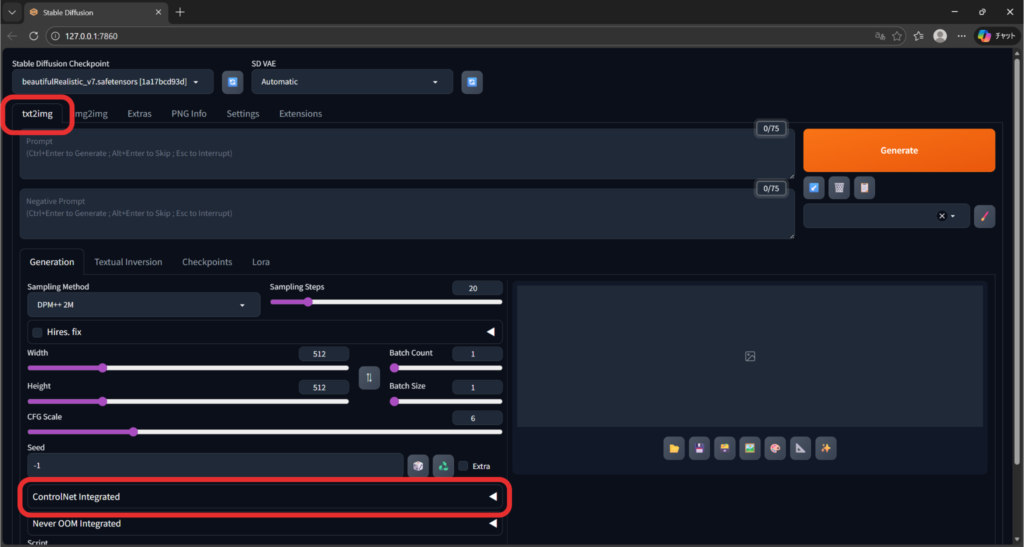The height and width of the screenshot is (547, 1024).
Task: Open the images output folder icon
Action: point(674,449)
